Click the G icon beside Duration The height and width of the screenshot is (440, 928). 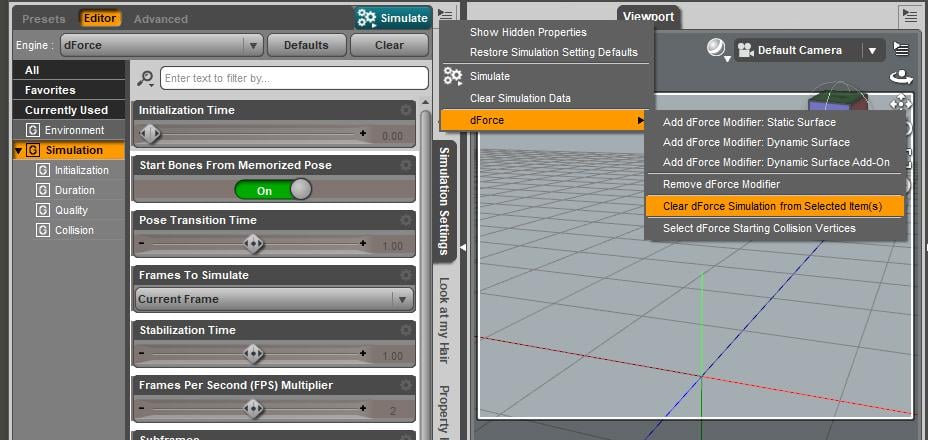tap(43, 191)
